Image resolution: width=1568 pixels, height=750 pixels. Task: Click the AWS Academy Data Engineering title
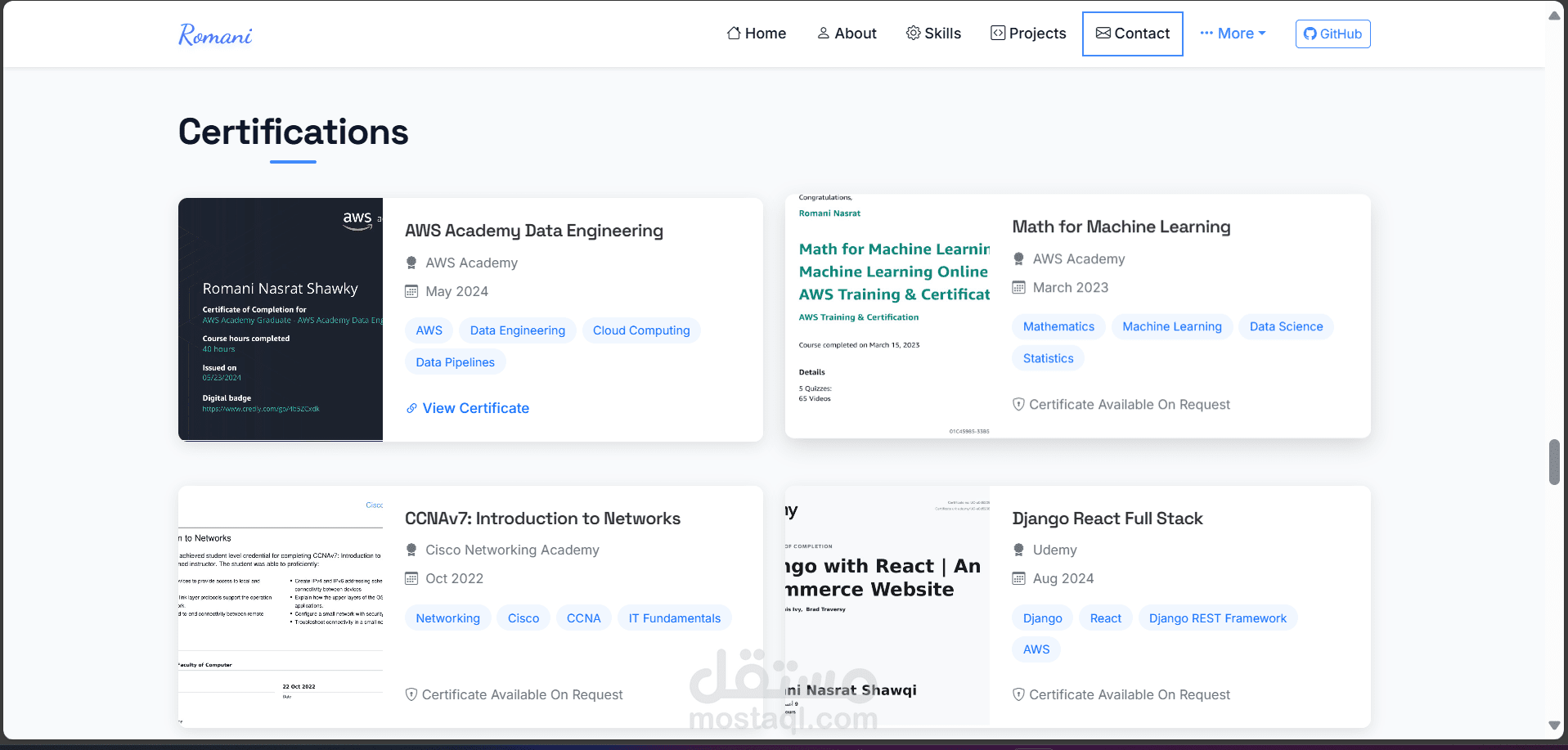tap(534, 231)
